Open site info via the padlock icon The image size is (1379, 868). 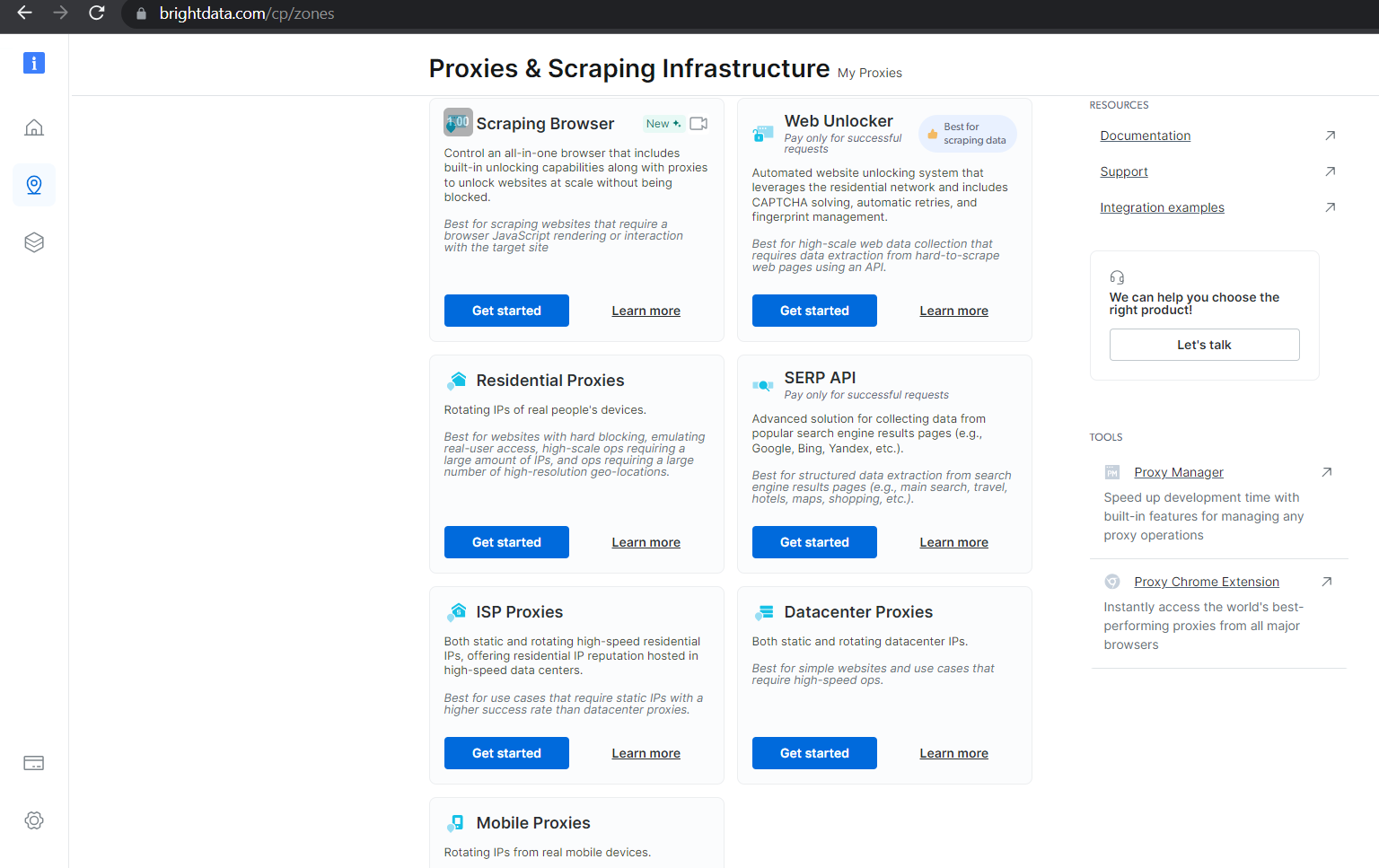click(x=140, y=13)
